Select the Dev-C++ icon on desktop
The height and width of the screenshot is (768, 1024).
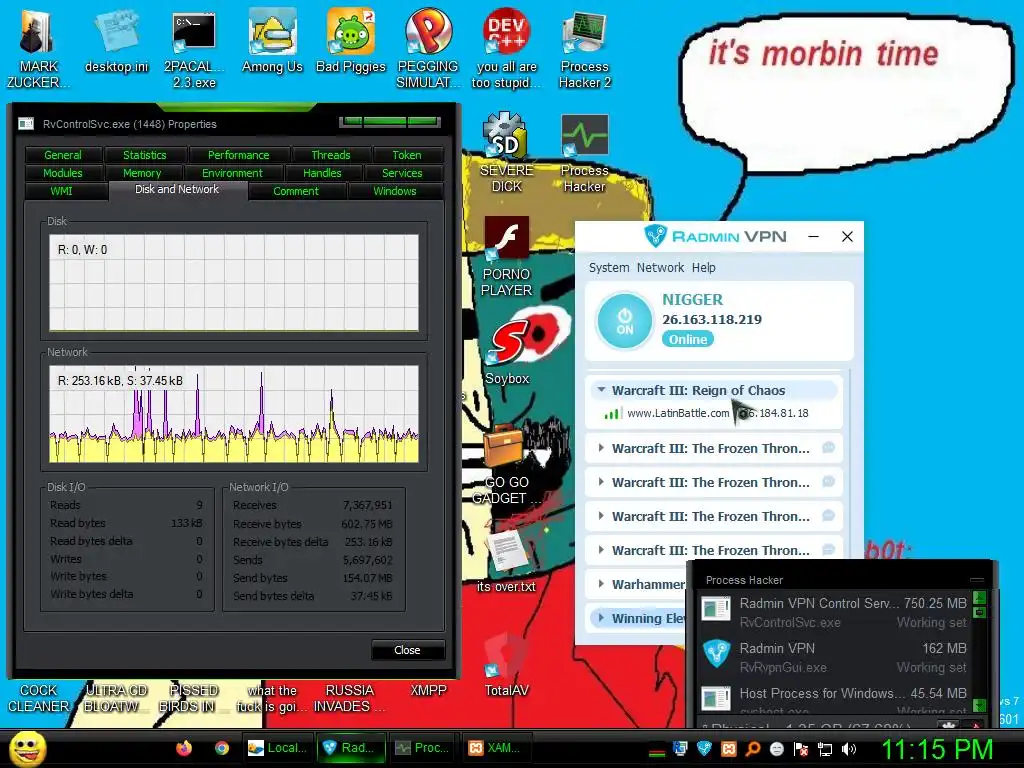coord(506,49)
